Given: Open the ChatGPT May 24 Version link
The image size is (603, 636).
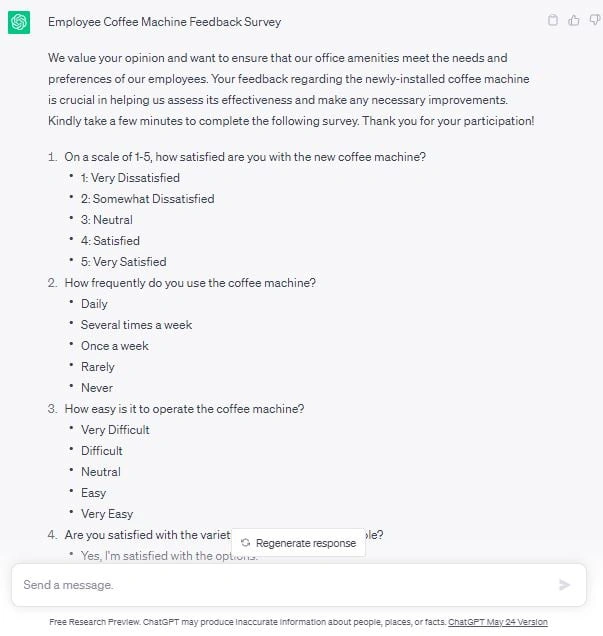Looking at the screenshot, I should (497, 622).
